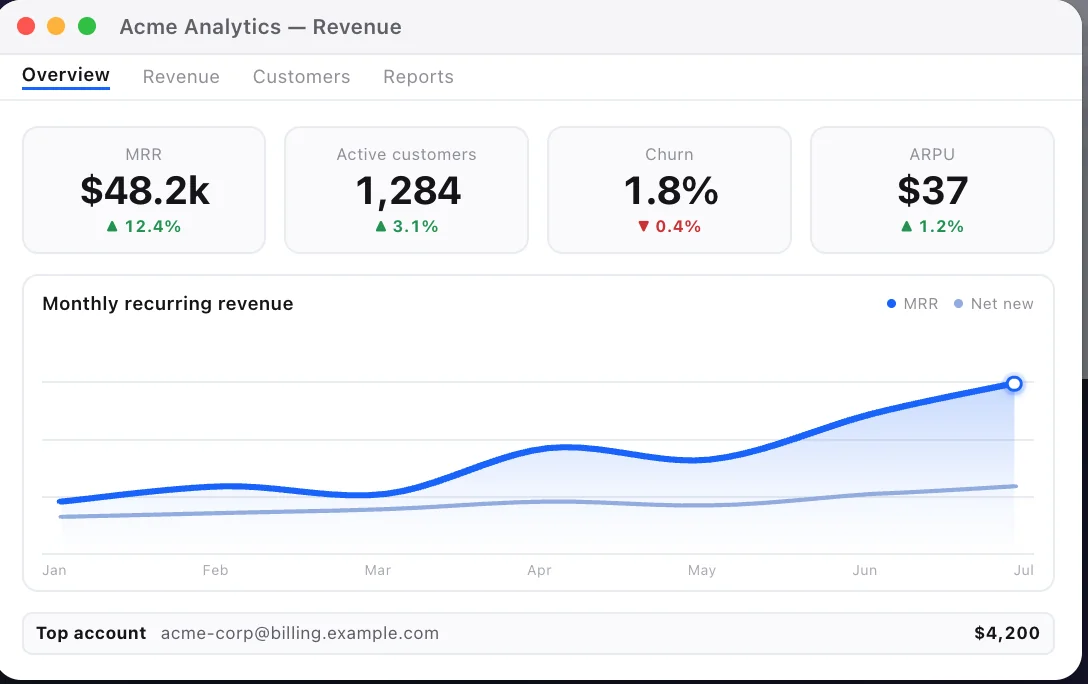
Task: Minimize the window with the yellow button
Action: pos(56,26)
